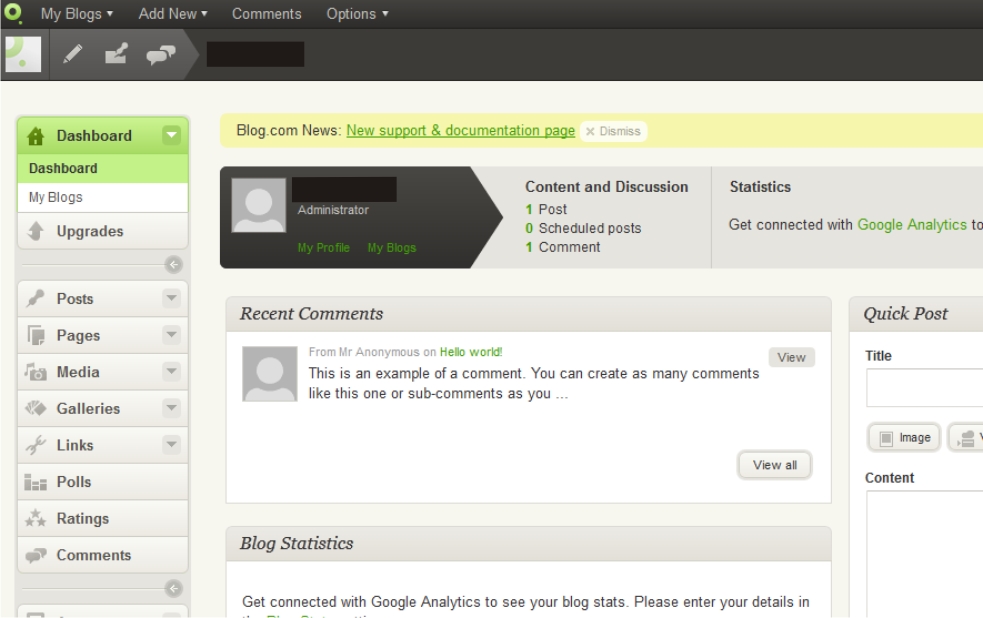
Task: Open the My Profile link
Action: tap(323, 248)
